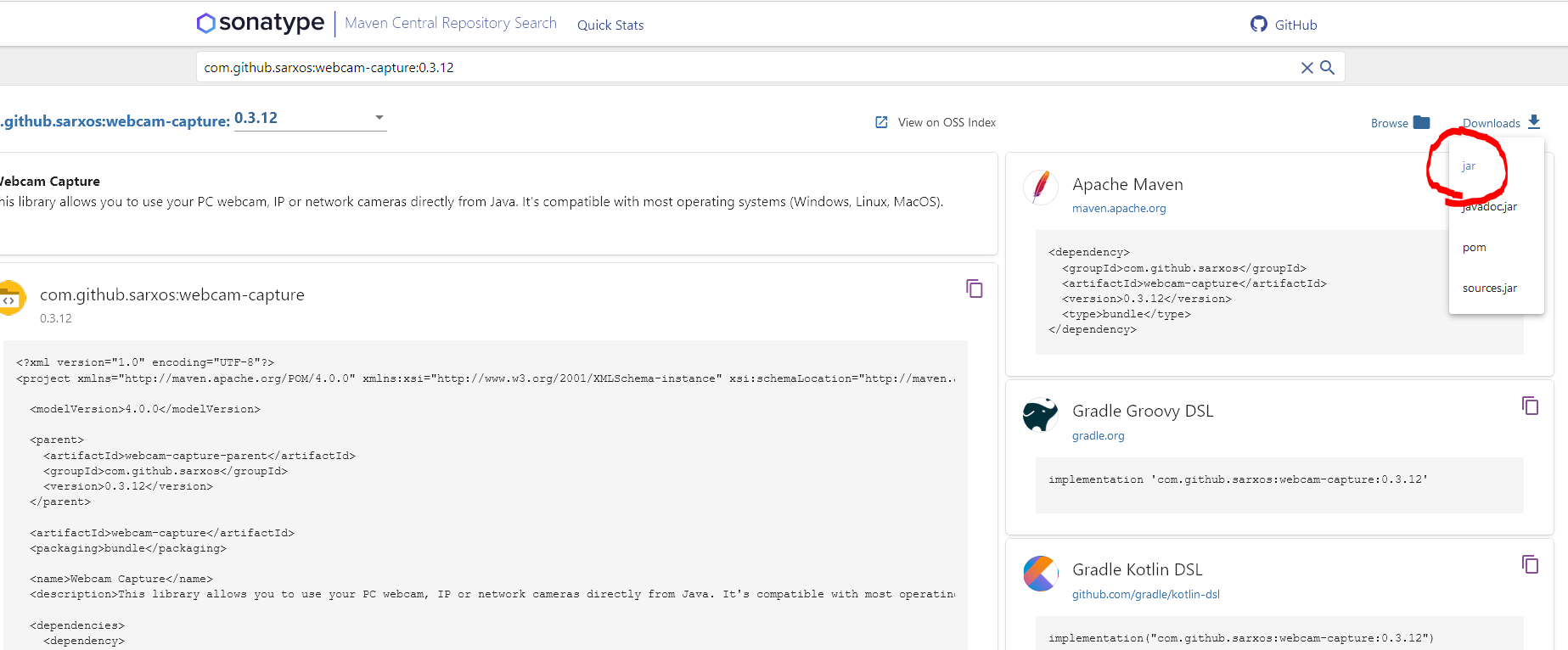
Task: Choose sources.jar download option
Action: (x=1489, y=289)
